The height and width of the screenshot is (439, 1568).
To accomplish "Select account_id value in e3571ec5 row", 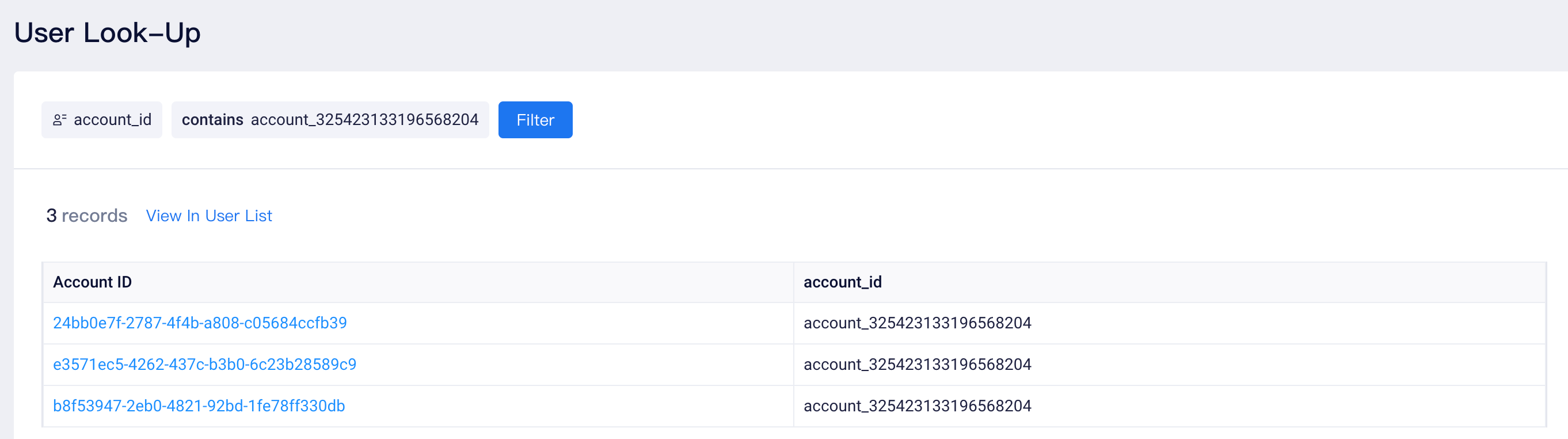I will pos(918,364).
